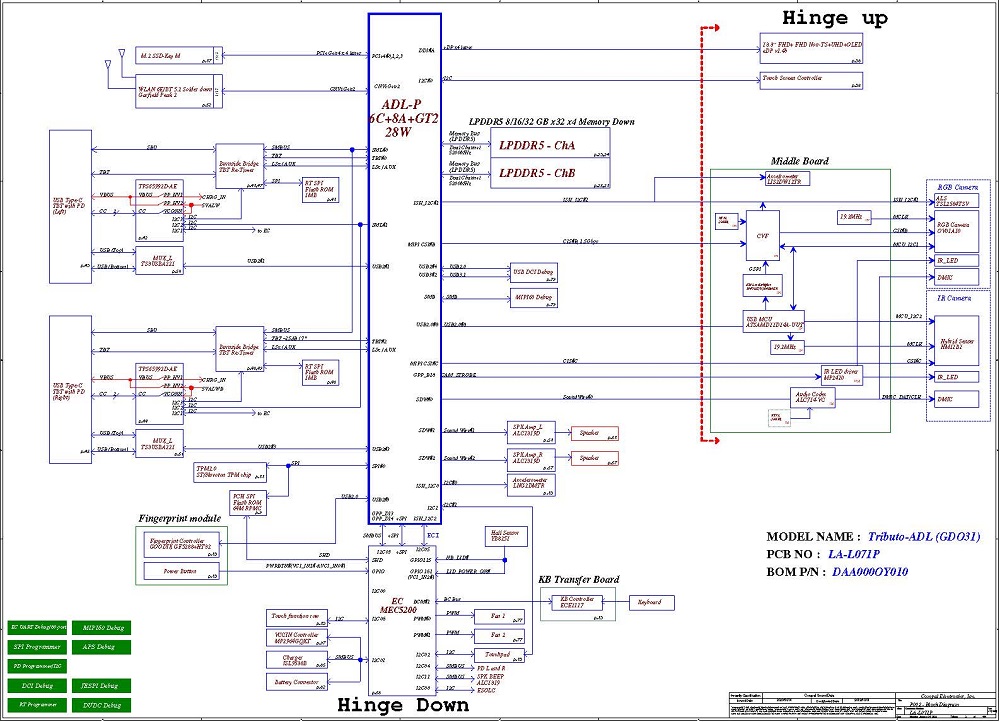Viewport: 1000px width, 722px height.
Task: Select the Audio Codec ALC714-VC block
Action: tap(811, 397)
